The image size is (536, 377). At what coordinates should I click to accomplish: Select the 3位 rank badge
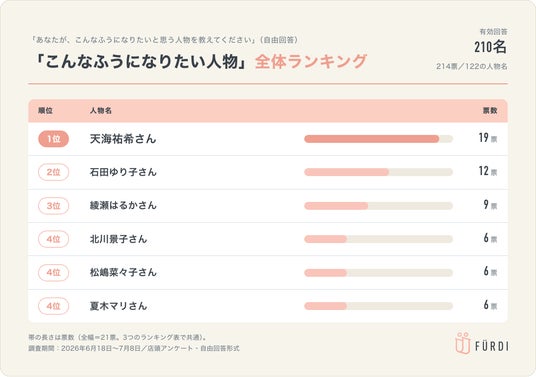click(53, 206)
